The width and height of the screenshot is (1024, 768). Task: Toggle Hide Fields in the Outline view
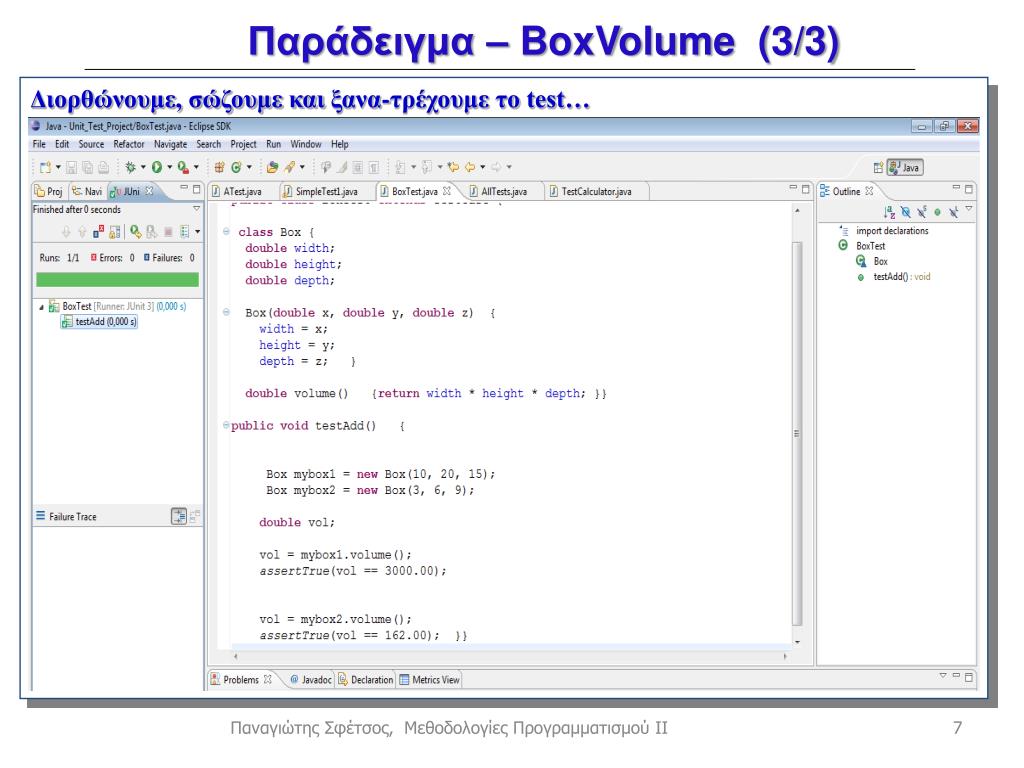pos(905,212)
